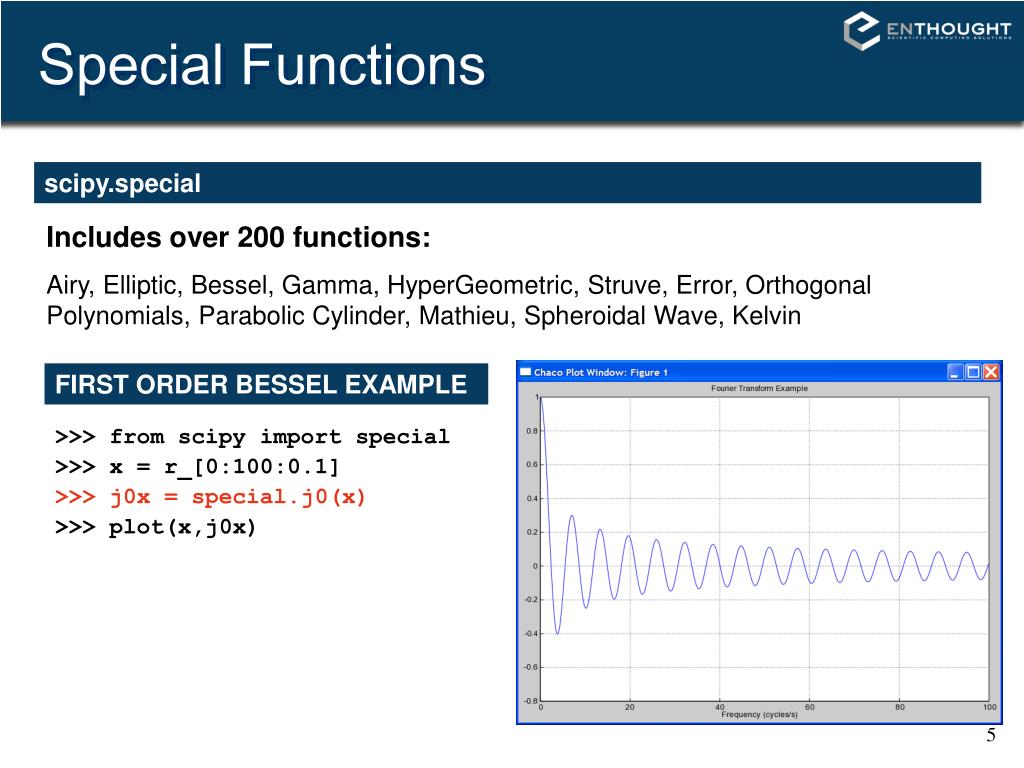This screenshot has height=768, width=1024.
Task: Maximize the Chaco Plot Window
Action: [972, 372]
